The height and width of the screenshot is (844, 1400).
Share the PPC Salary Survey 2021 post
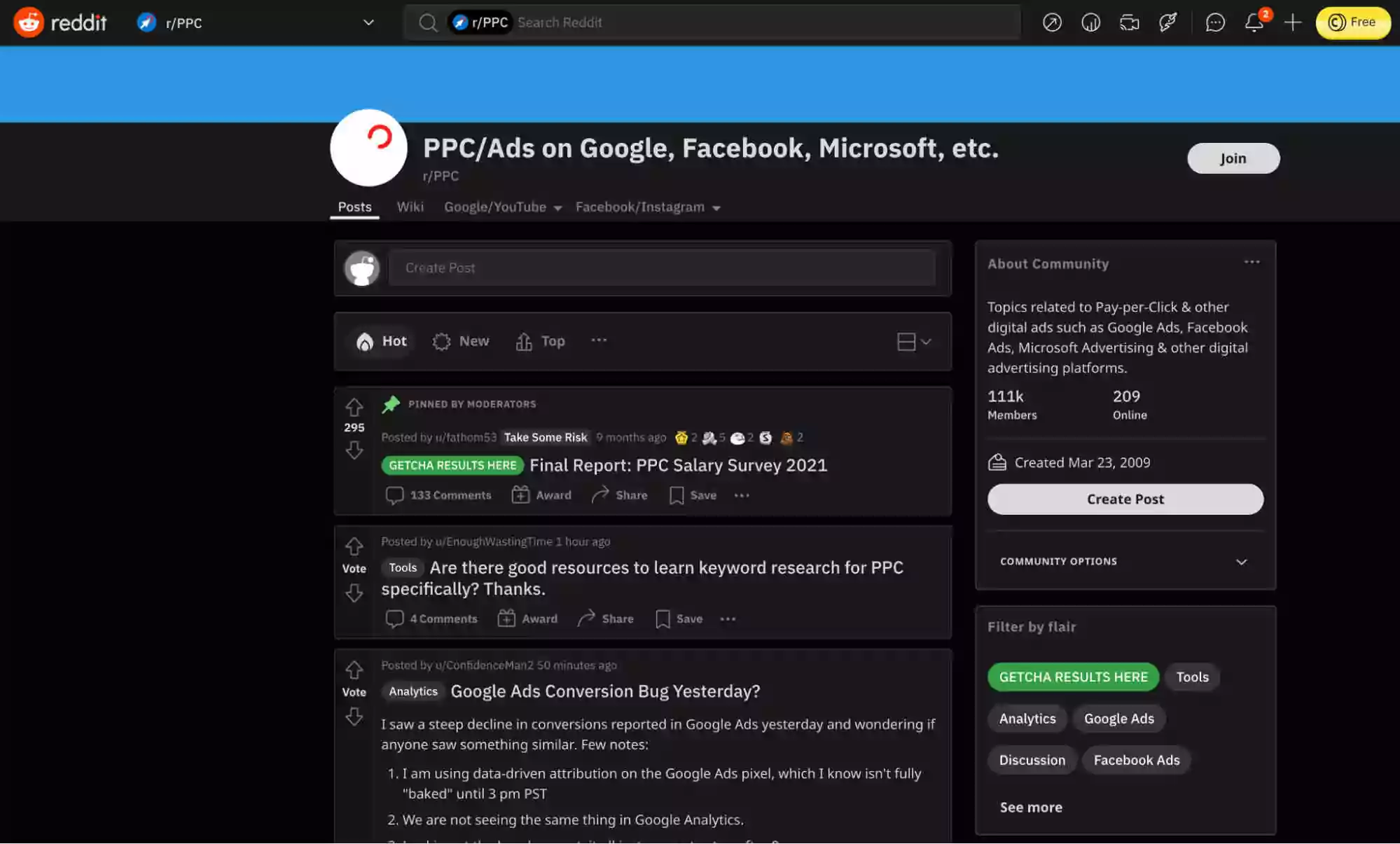pyautogui.click(x=619, y=495)
